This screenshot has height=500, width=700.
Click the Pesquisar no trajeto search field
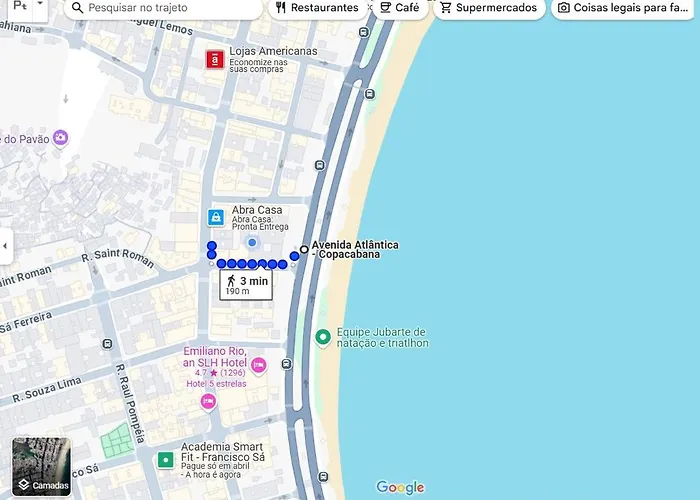pos(164,8)
